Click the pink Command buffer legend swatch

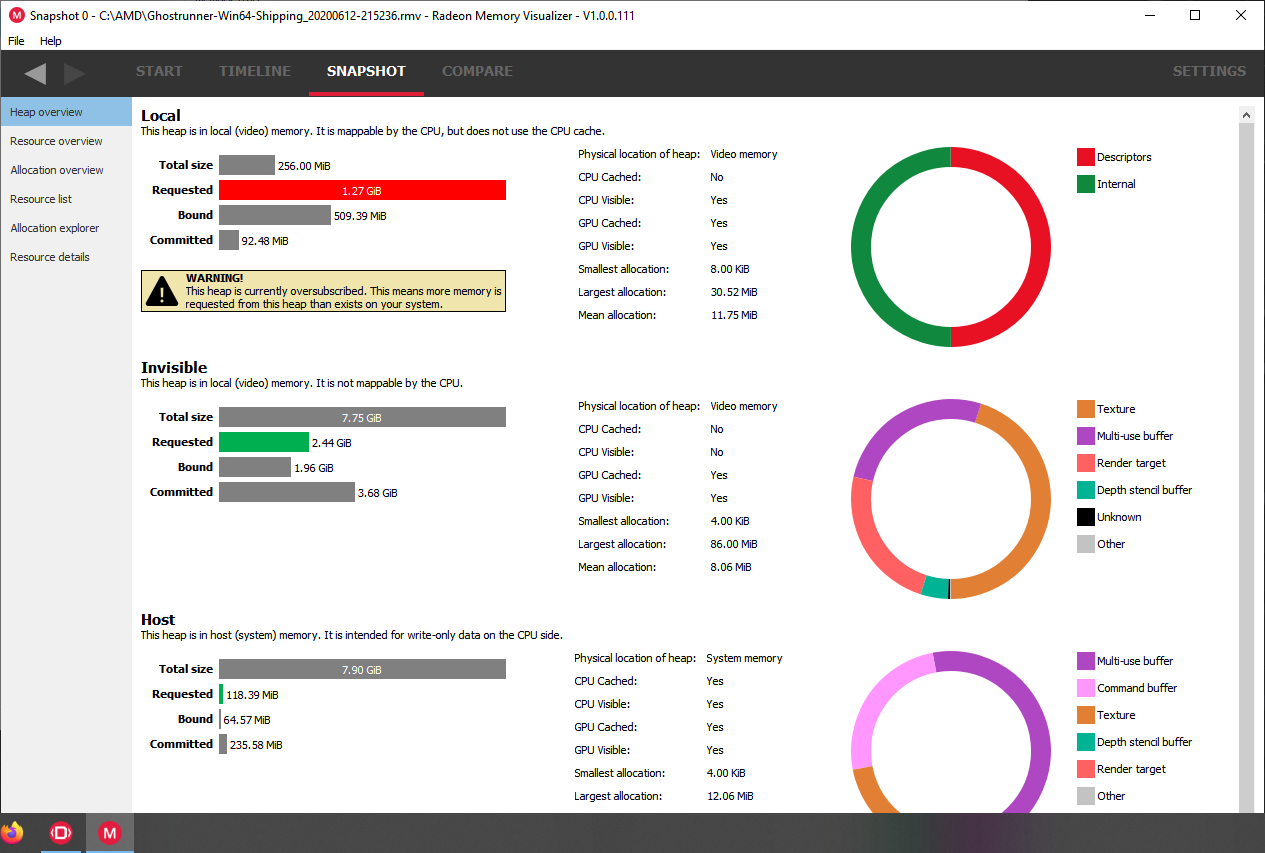(x=1086, y=688)
